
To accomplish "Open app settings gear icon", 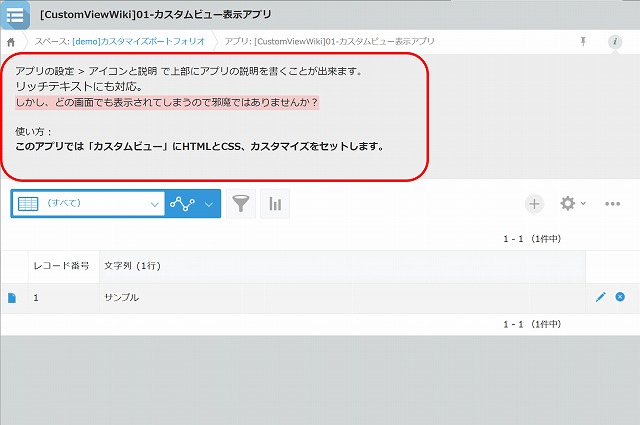I will coord(567,203).
